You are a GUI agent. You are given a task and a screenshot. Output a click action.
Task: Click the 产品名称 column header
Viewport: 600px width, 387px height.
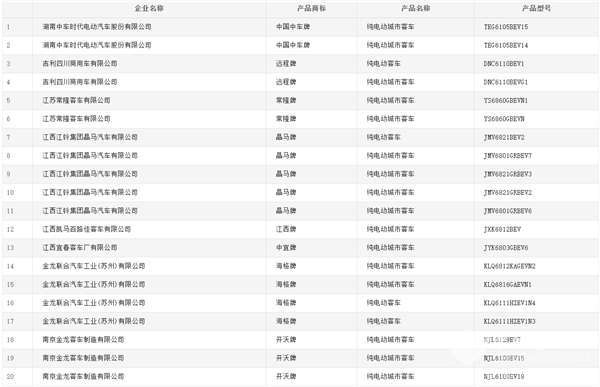[416, 8]
